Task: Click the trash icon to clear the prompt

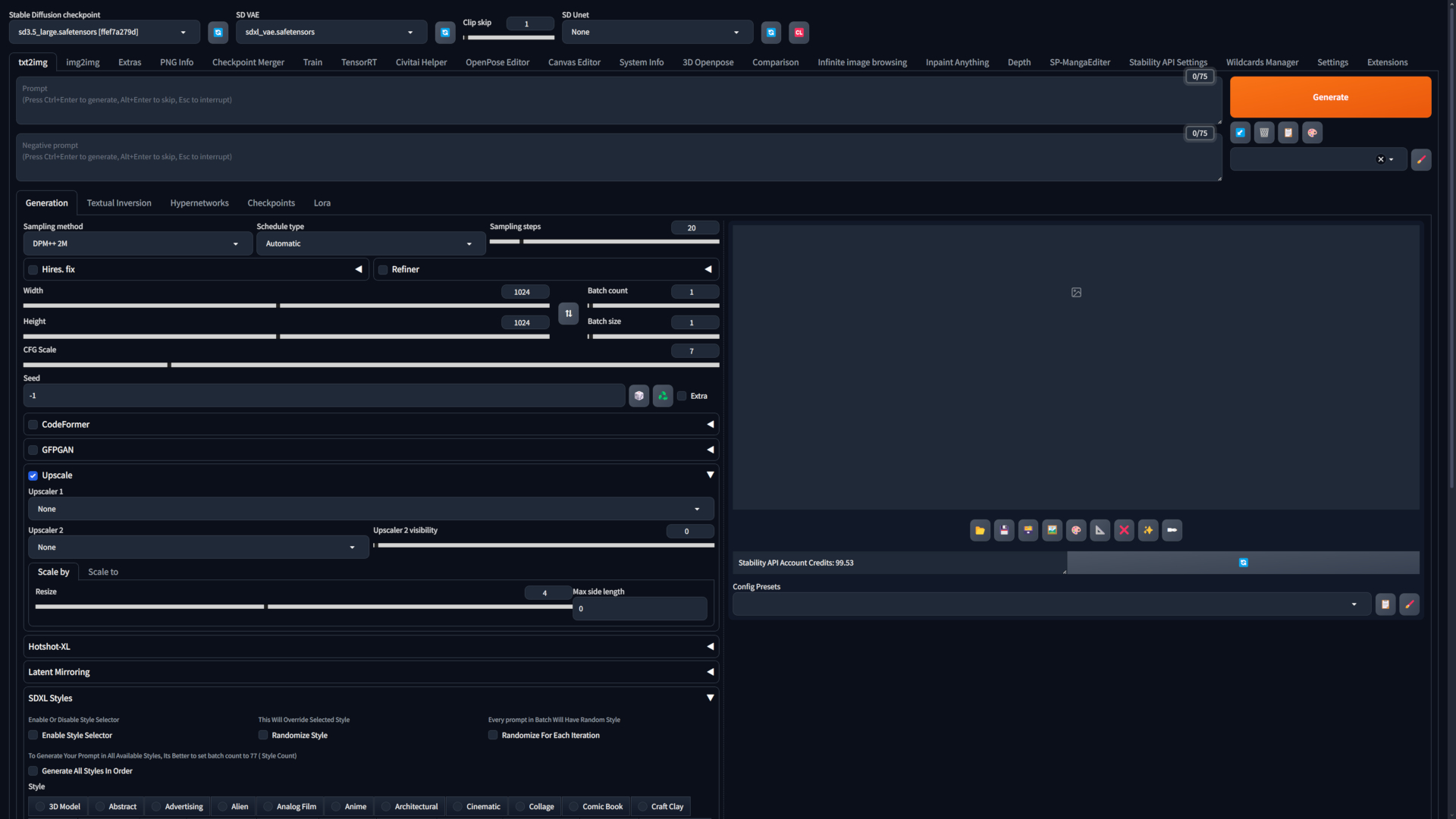Action: tap(1264, 133)
